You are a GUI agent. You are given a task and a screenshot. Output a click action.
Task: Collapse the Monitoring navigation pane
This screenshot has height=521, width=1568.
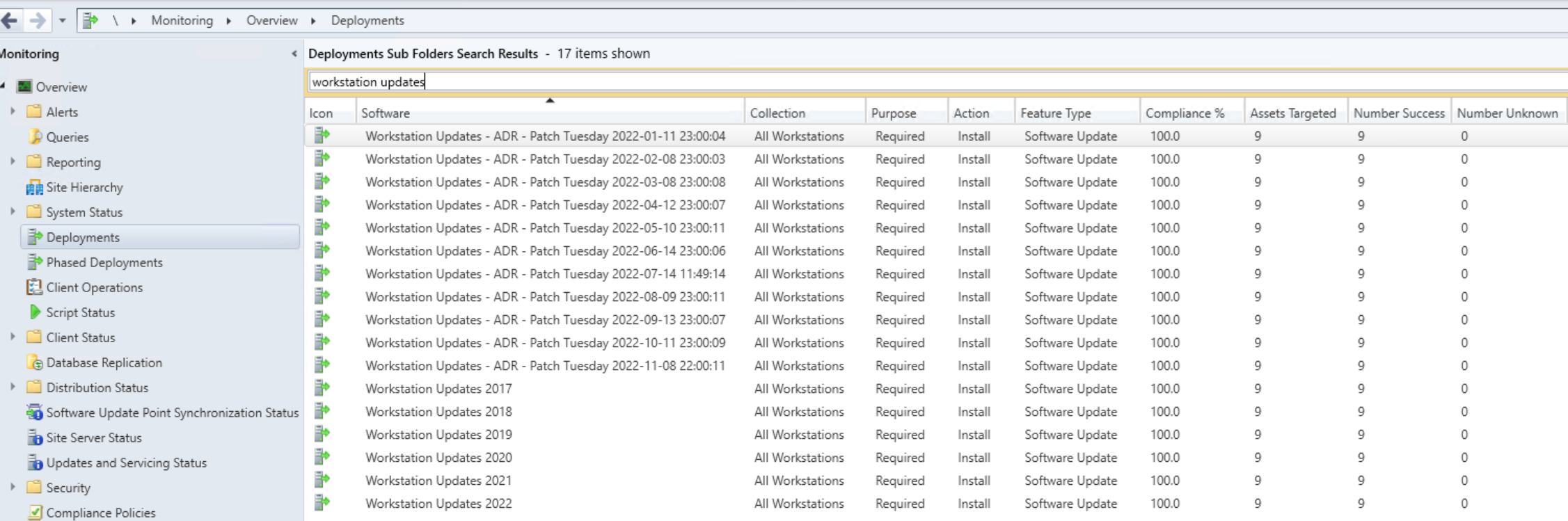pos(294,54)
